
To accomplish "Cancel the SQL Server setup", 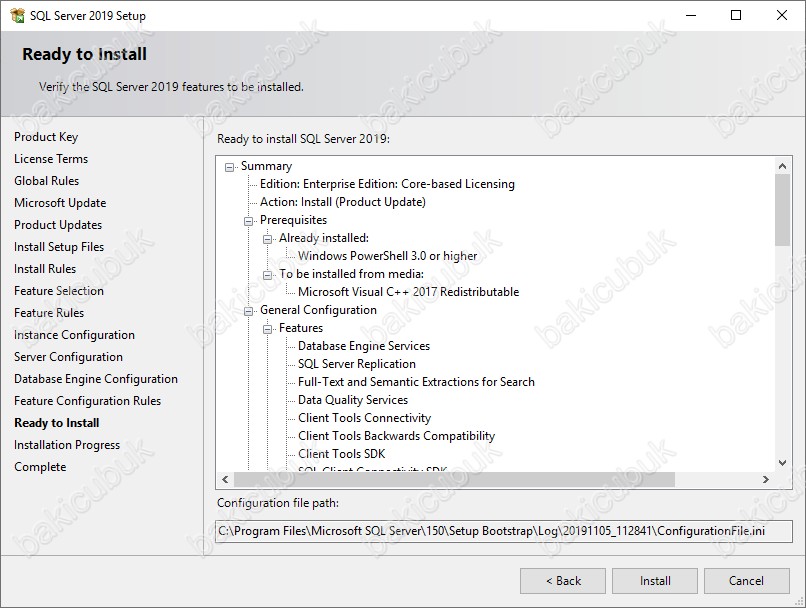I will 746,581.
